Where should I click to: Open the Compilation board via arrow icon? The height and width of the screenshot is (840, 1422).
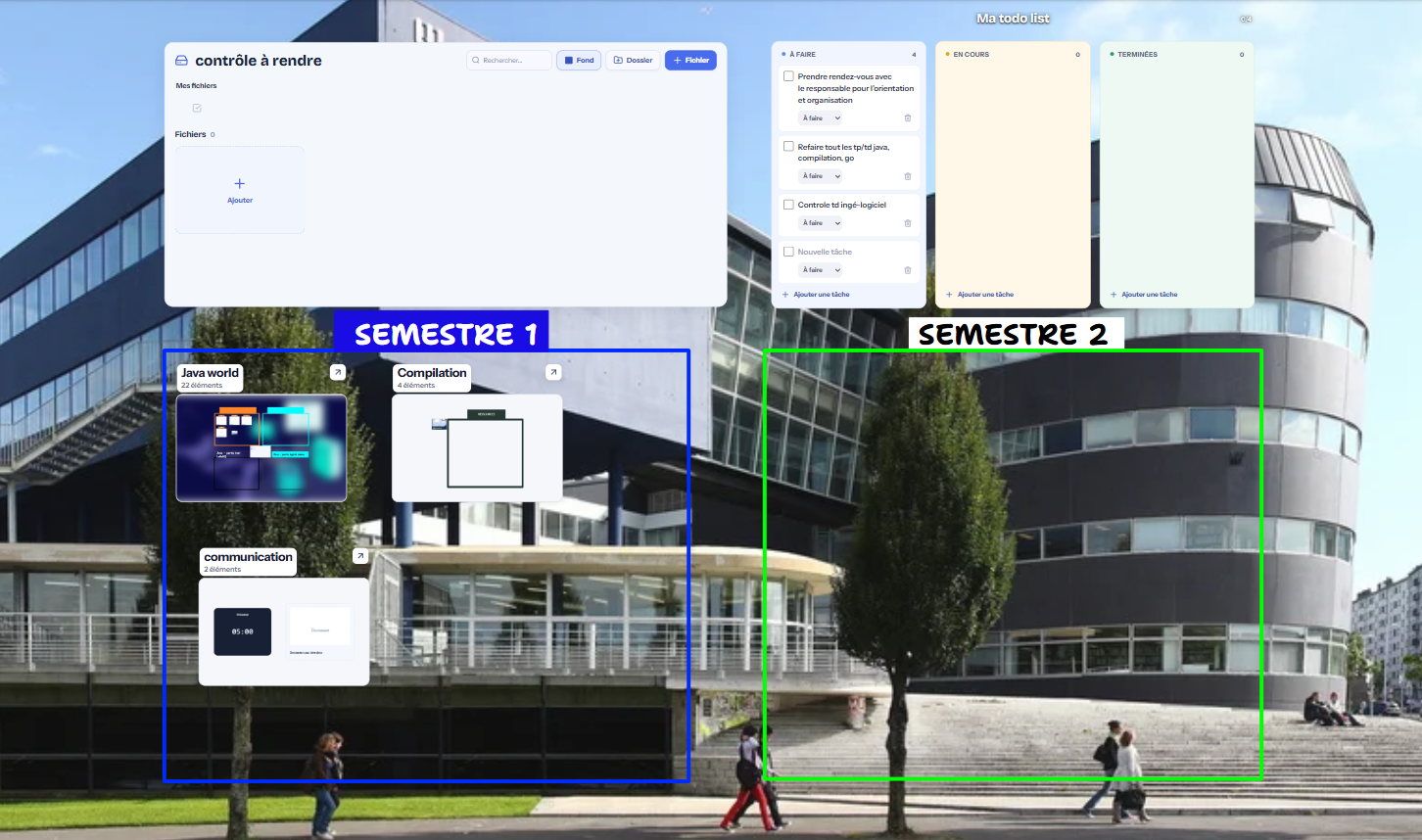tap(553, 372)
